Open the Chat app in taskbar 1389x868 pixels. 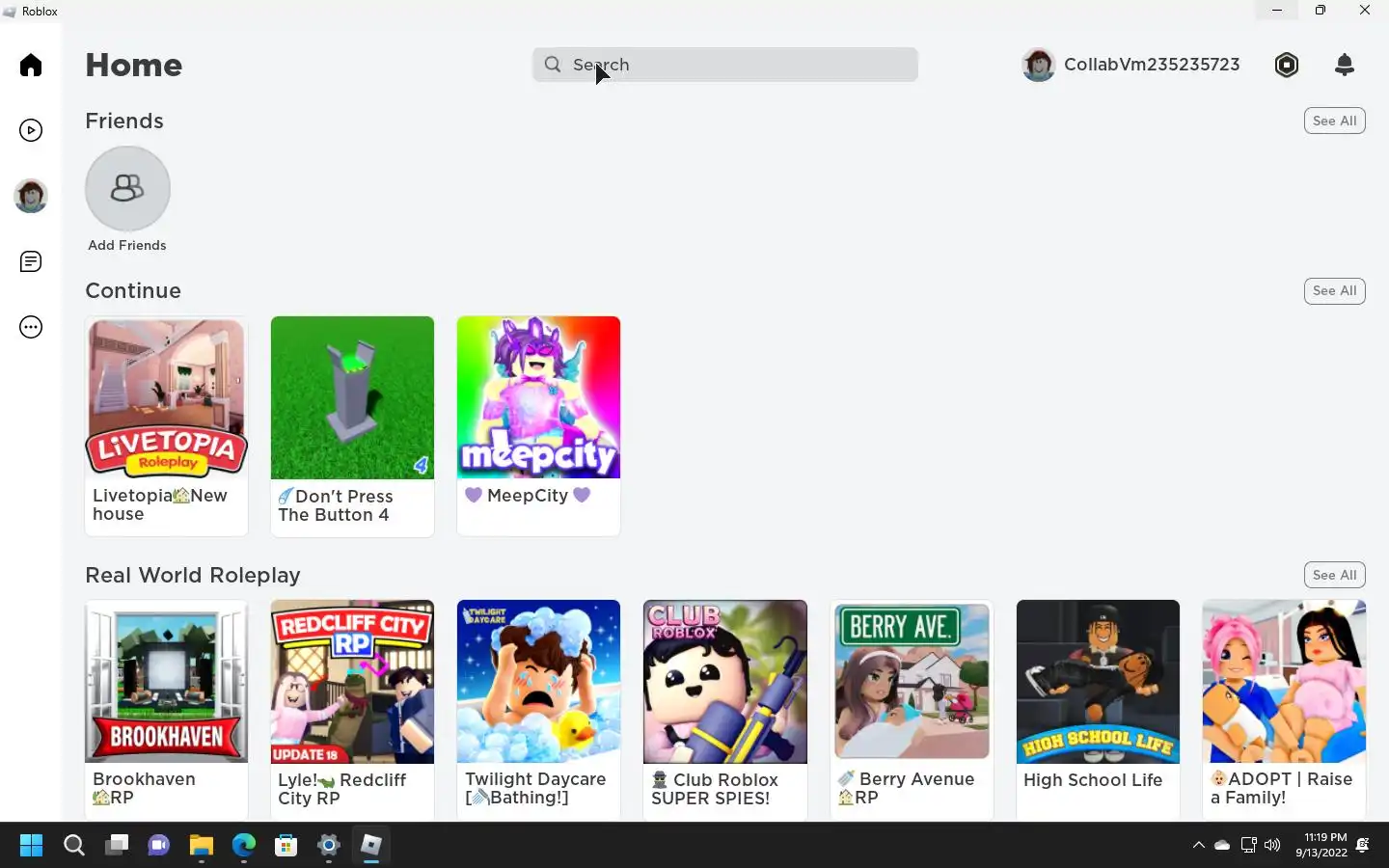pos(159,846)
